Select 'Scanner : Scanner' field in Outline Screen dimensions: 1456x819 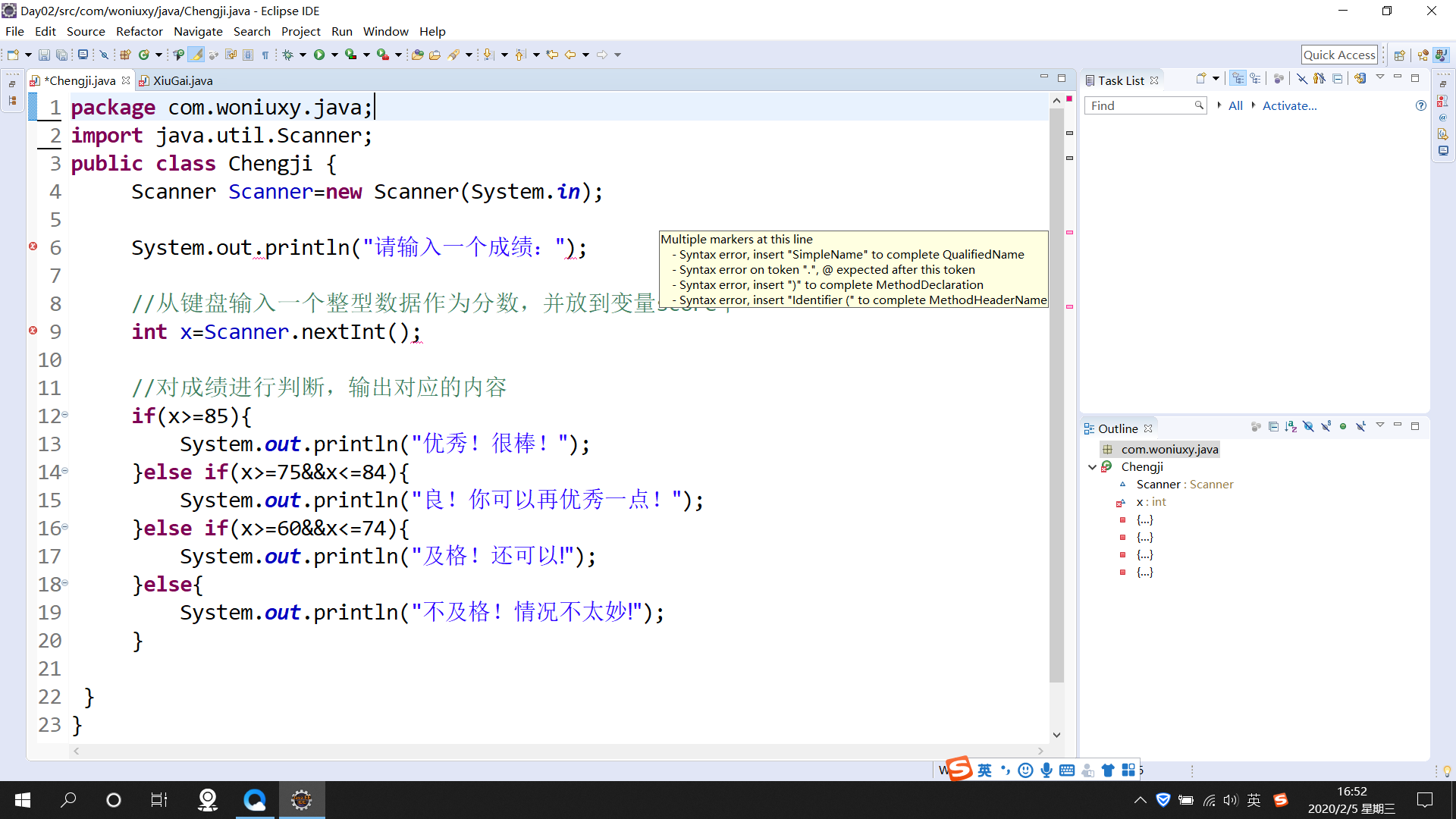[x=1185, y=485]
